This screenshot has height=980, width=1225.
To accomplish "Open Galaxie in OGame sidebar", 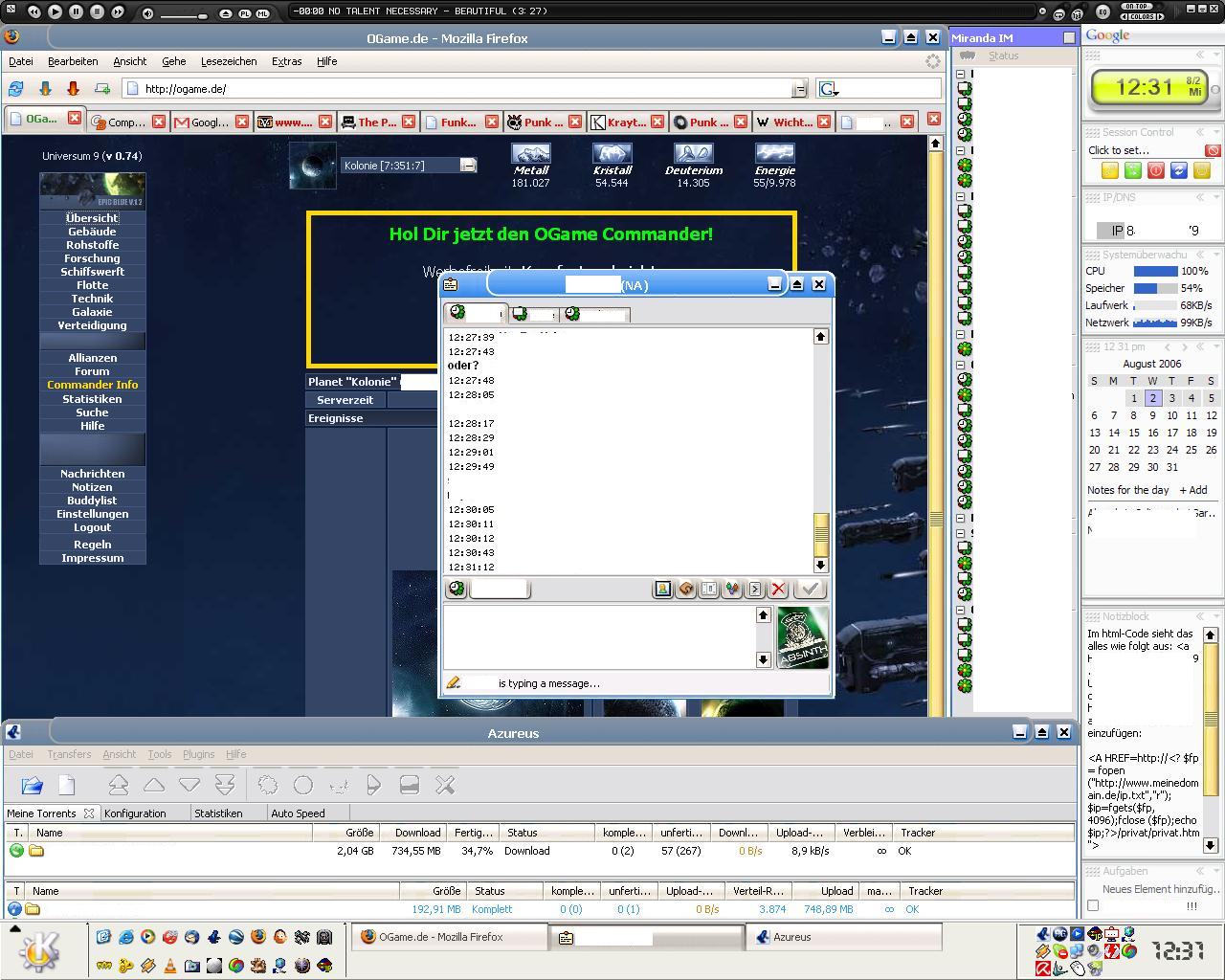I will [92, 312].
